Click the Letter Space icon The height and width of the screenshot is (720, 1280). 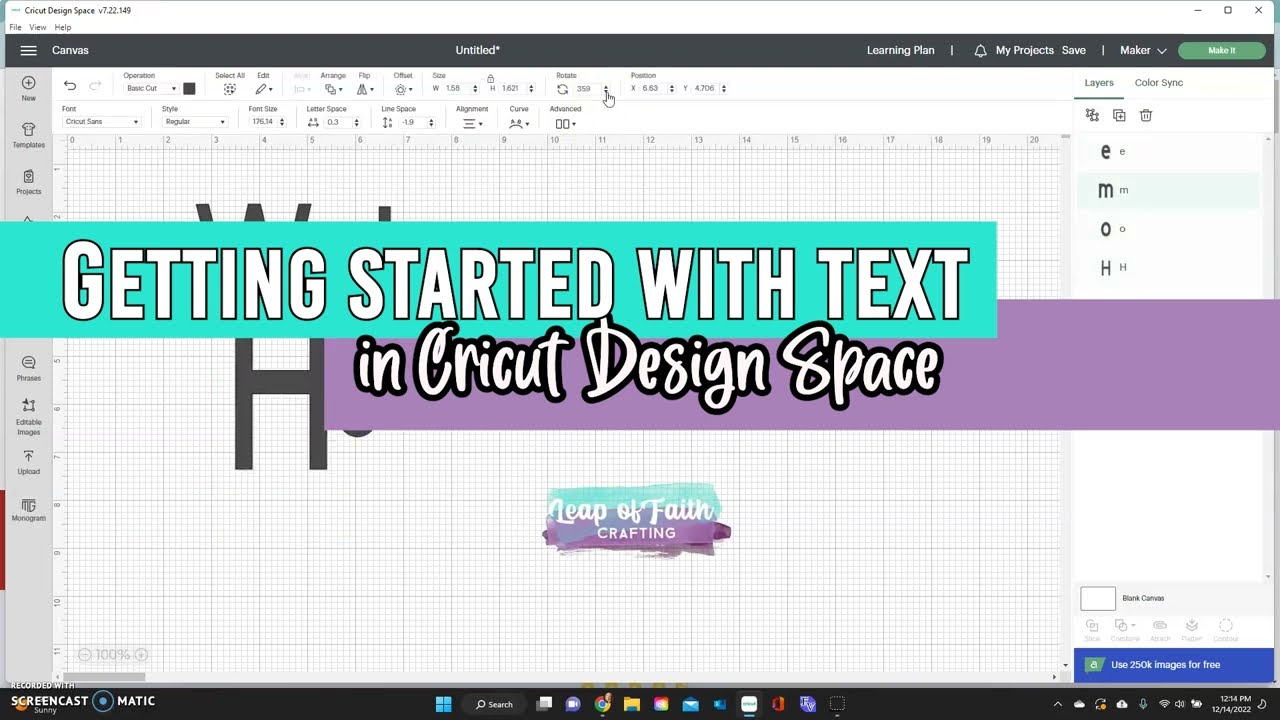[x=313, y=122]
